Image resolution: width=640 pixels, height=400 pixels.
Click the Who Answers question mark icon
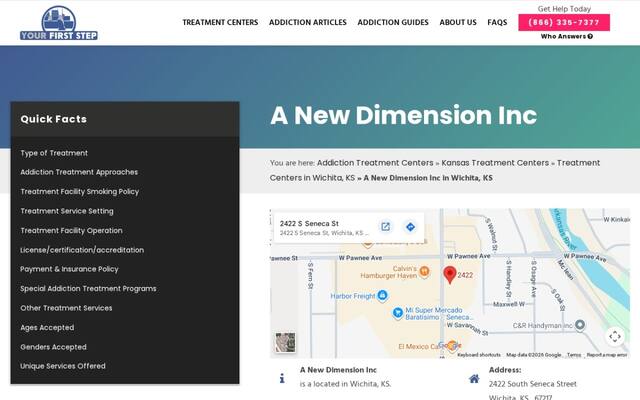(590, 36)
